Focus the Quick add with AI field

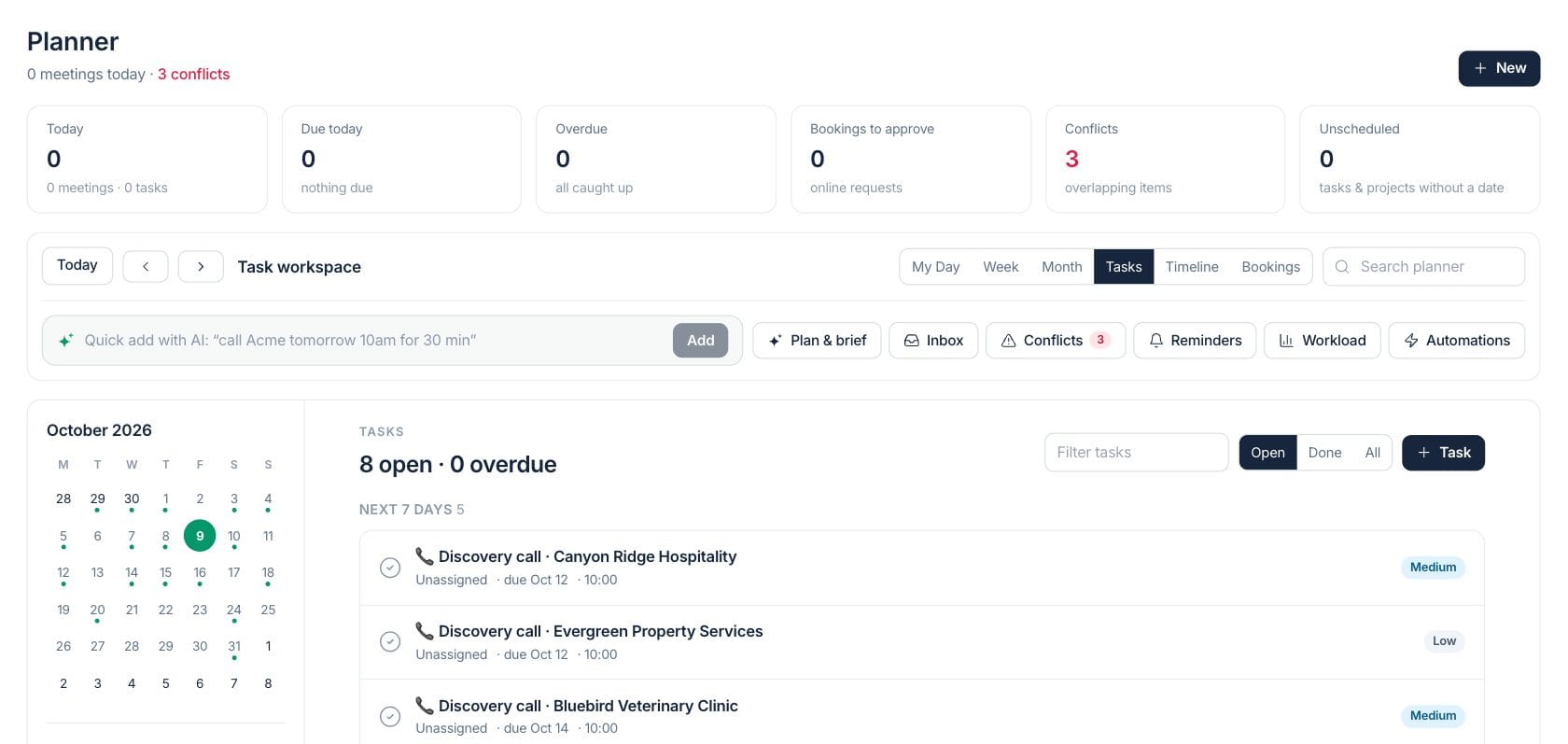coord(373,341)
